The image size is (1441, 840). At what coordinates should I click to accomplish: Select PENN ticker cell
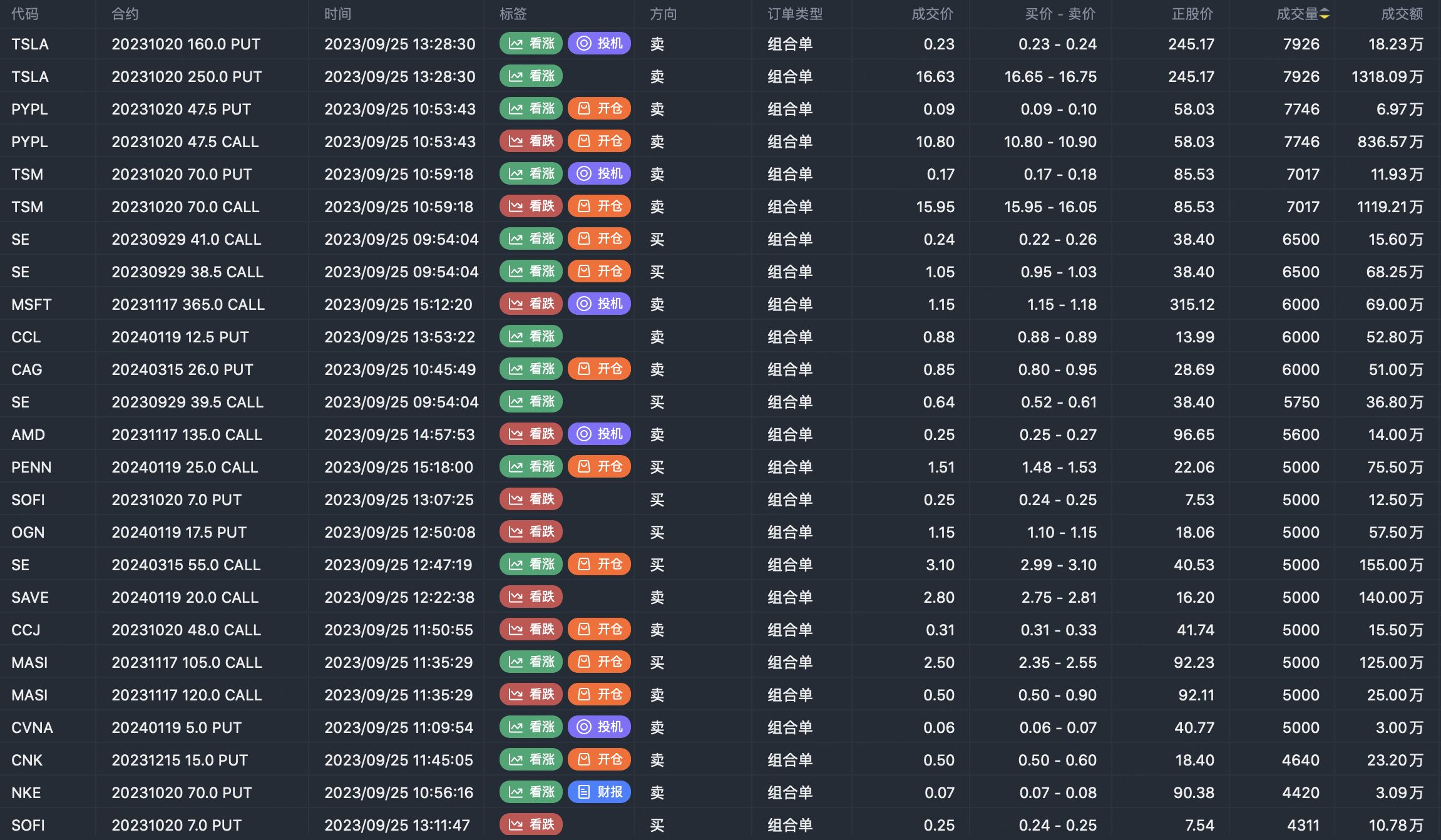[x=31, y=467]
